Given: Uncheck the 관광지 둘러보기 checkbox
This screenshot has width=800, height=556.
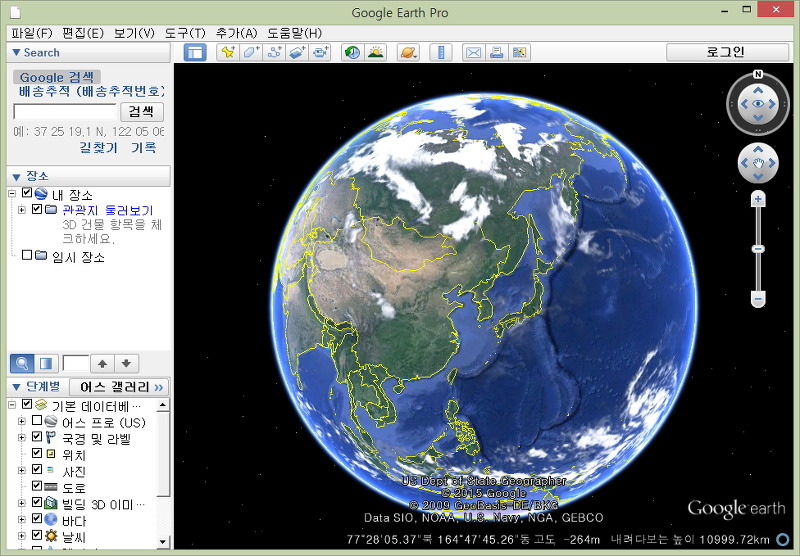Looking at the screenshot, I should click(37, 209).
